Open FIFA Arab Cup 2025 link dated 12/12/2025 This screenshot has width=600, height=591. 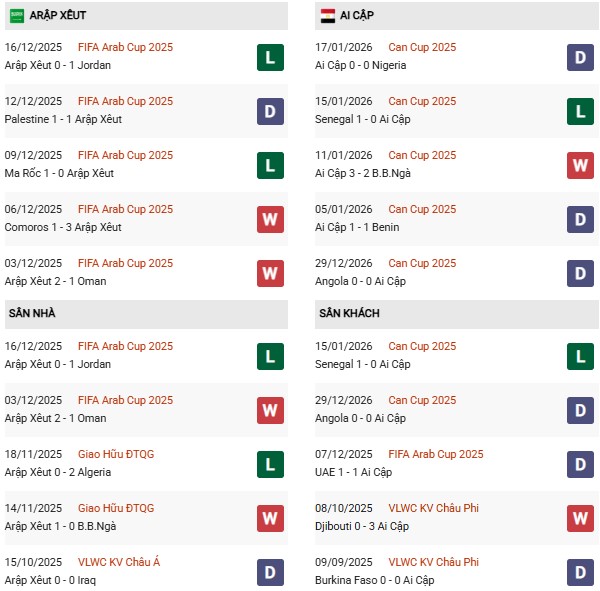click(125, 101)
